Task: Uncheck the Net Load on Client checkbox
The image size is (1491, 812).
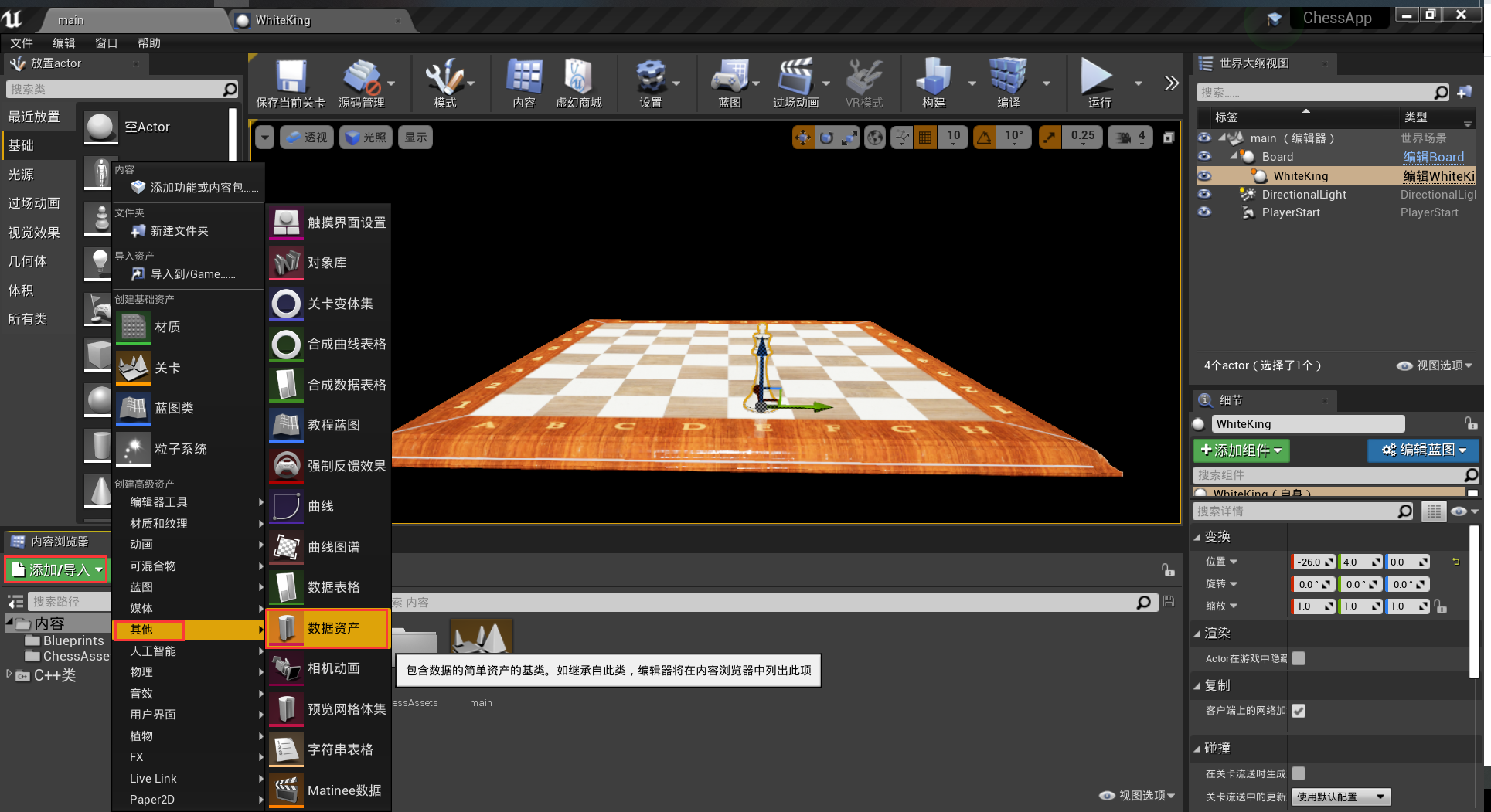Action: (1299, 711)
